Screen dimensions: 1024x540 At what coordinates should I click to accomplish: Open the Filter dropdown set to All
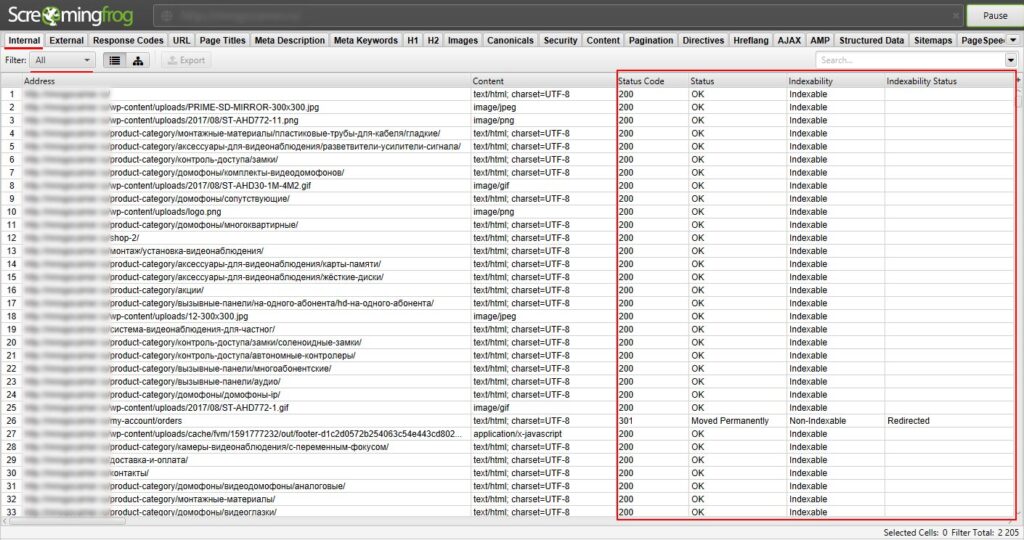click(x=62, y=60)
